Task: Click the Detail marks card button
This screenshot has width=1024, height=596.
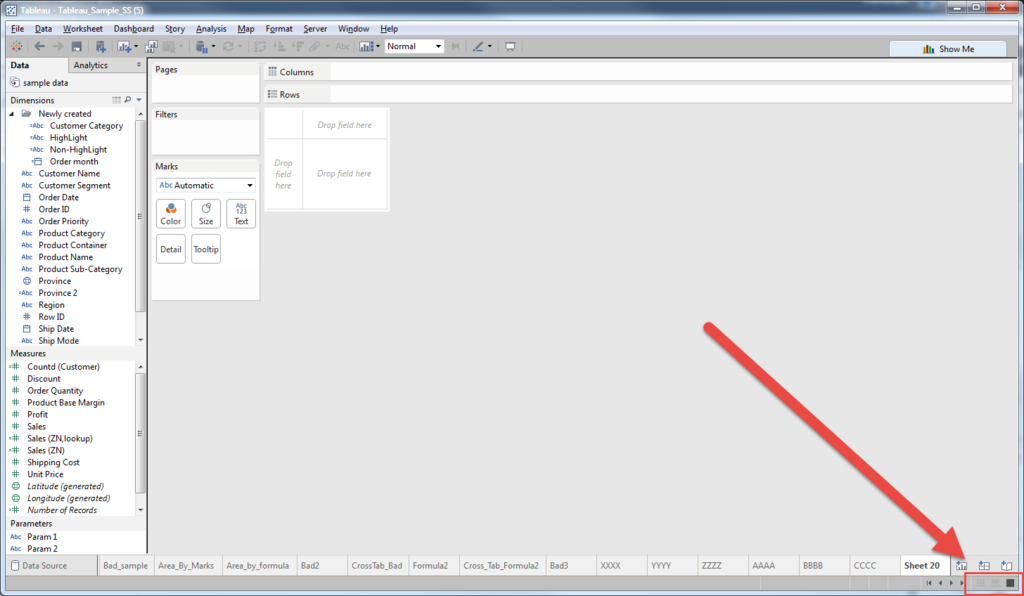Action: coord(170,249)
